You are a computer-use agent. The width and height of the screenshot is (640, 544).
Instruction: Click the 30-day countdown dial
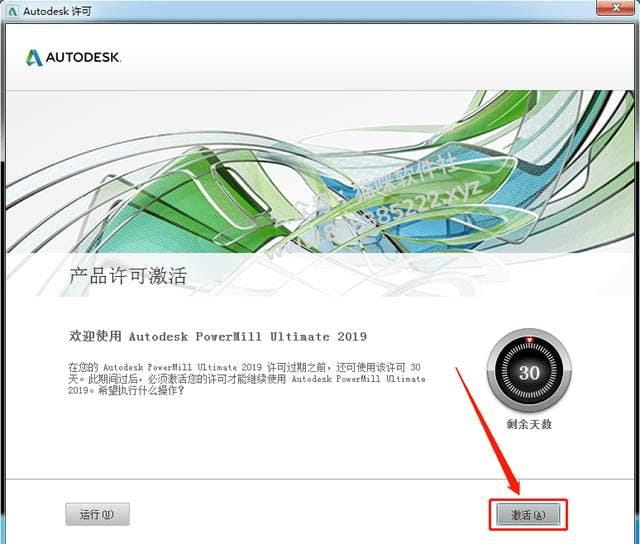(529, 371)
